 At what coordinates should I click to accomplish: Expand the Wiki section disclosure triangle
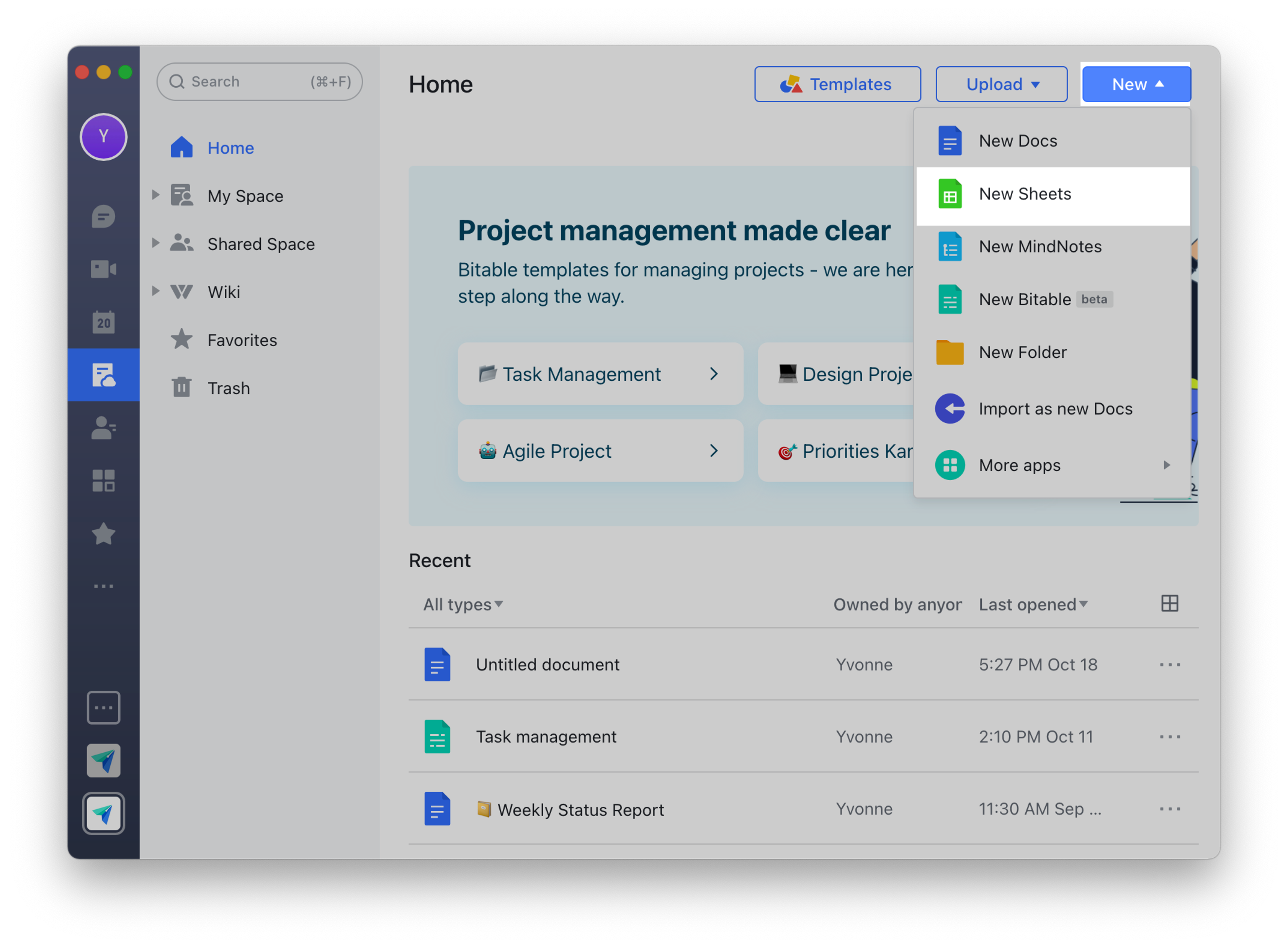click(x=155, y=291)
